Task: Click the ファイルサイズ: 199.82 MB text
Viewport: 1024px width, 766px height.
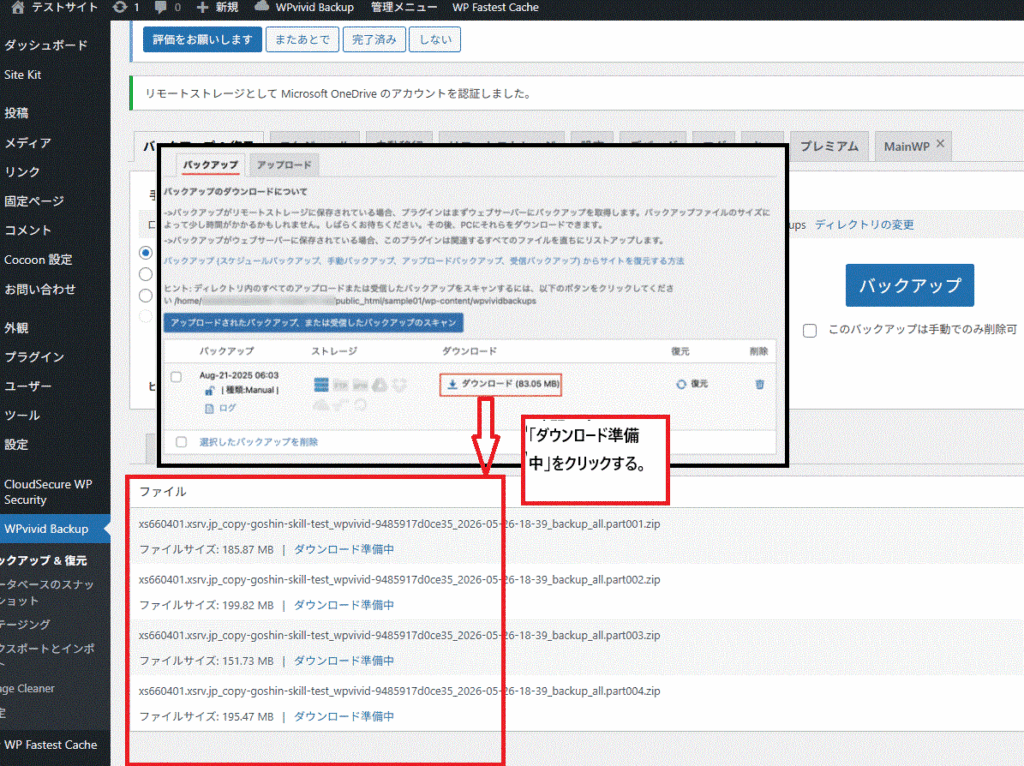Action: click(206, 605)
